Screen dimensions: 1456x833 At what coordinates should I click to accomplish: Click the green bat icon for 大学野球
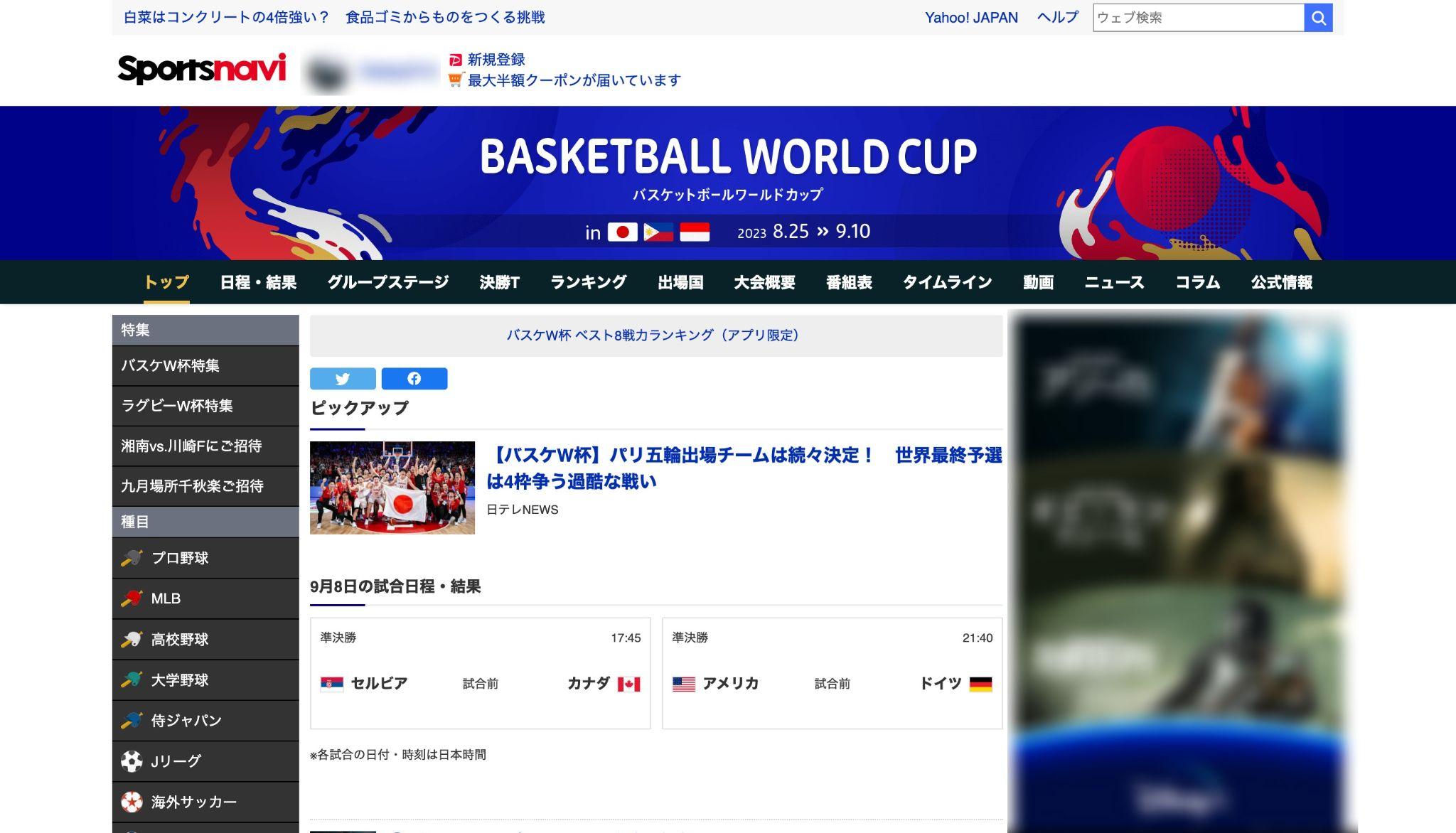[x=132, y=679]
